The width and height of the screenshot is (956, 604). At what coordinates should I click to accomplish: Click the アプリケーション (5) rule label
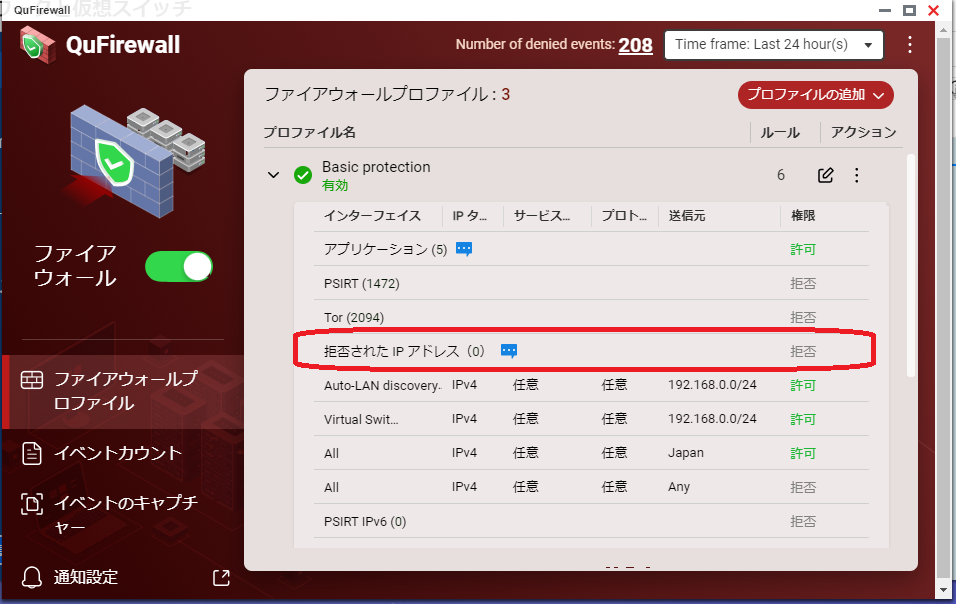tap(385, 249)
